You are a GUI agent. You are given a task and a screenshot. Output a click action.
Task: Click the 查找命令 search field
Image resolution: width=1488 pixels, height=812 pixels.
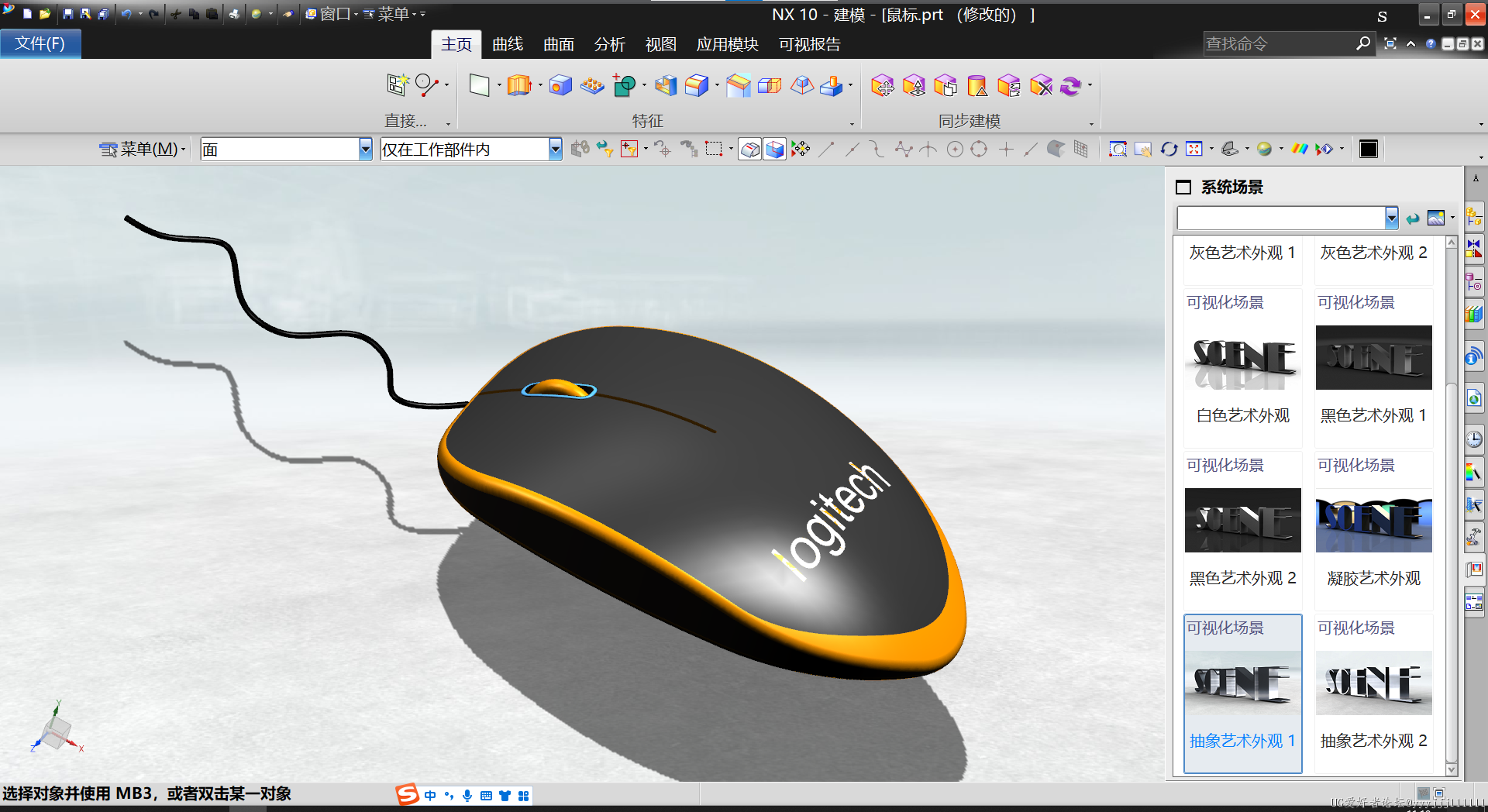1279,44
